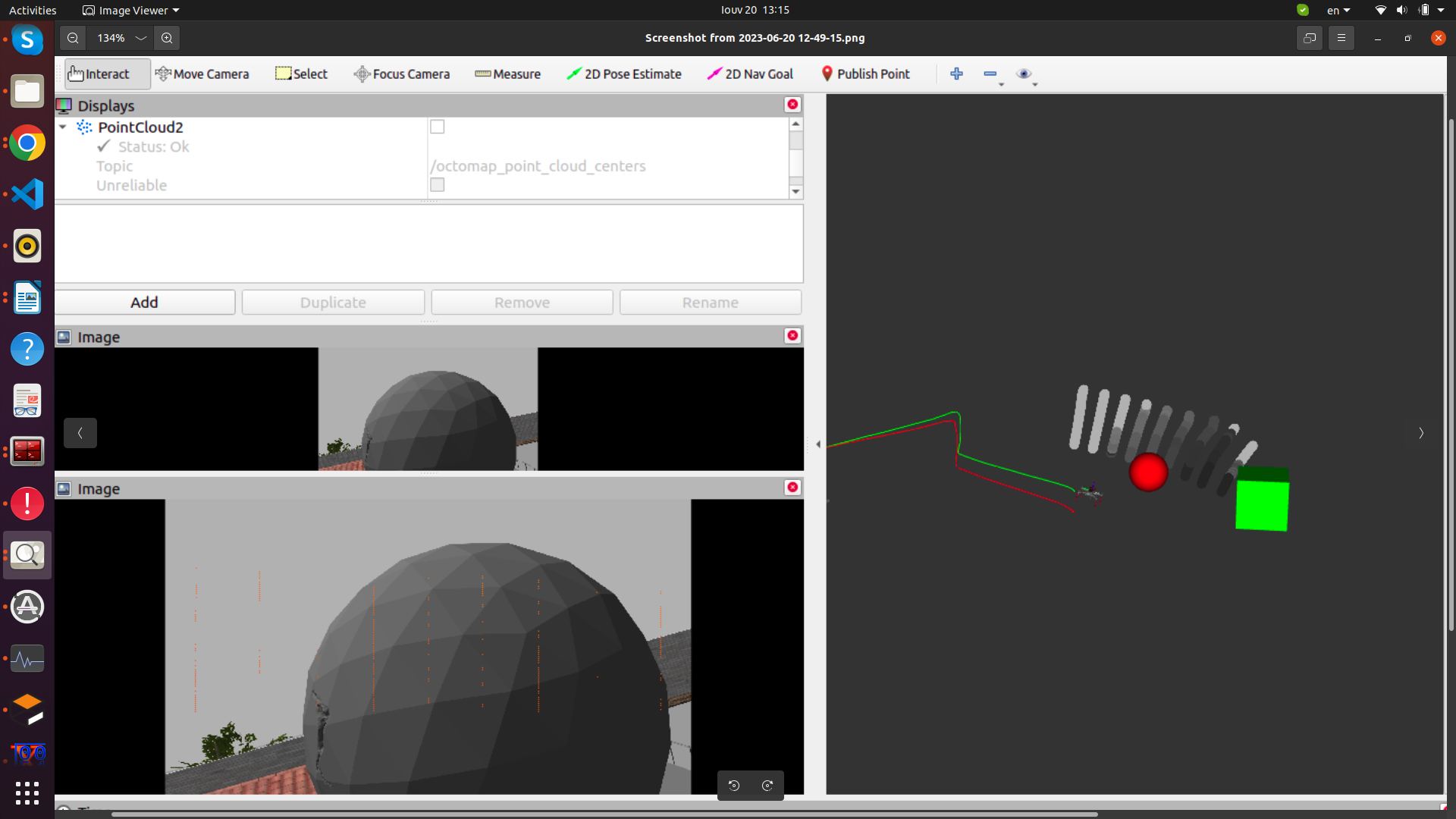The image size is (1456, 819).
Task: Activate the Move Camera tool
Action: coord(202,74)
